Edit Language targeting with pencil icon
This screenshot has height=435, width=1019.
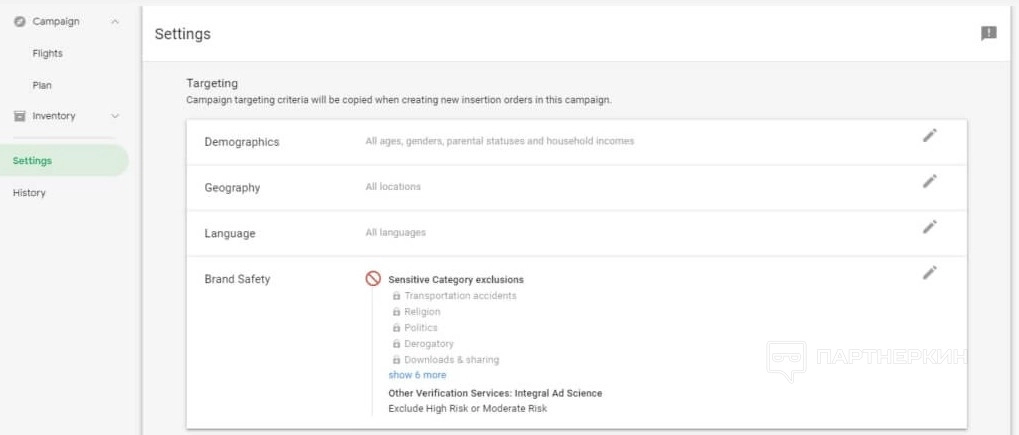tap(930, 227)
